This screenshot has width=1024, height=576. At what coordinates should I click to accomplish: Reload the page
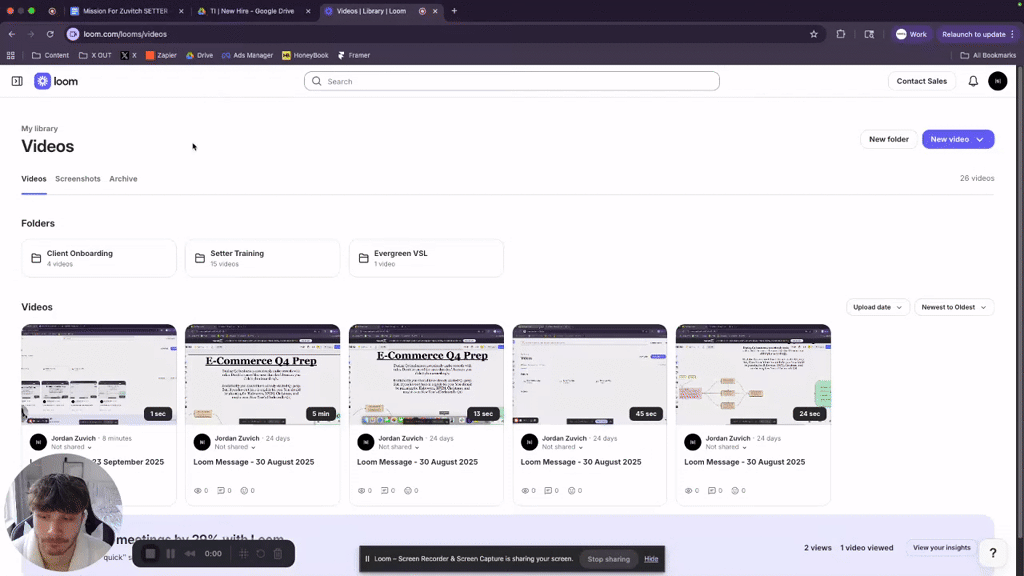click(50, 34)
